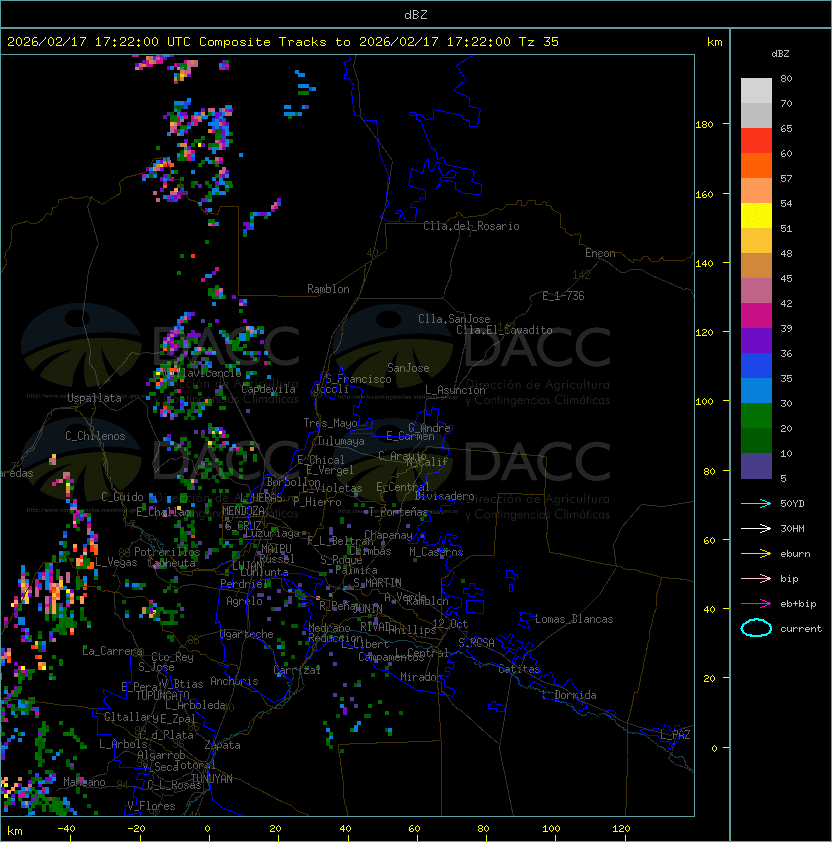Click the JUNIN label on map

367,608
